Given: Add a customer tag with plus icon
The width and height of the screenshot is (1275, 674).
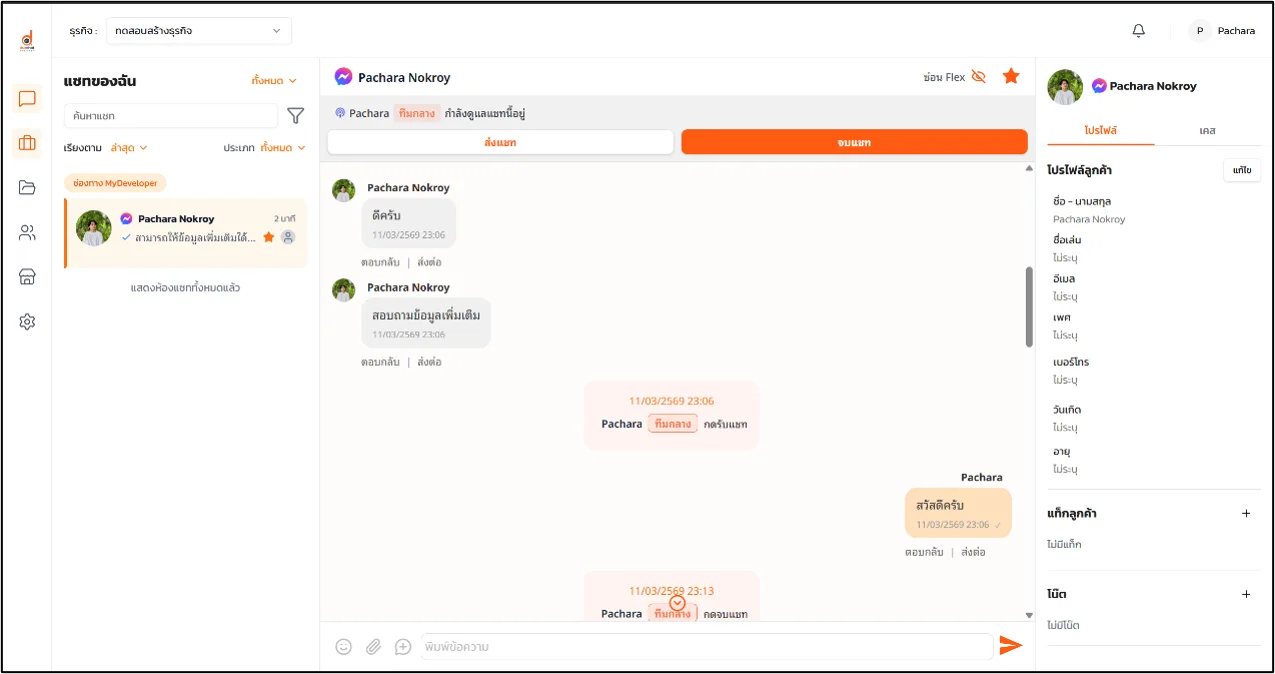Looking at the screenshot, I should coord(1246,513).
